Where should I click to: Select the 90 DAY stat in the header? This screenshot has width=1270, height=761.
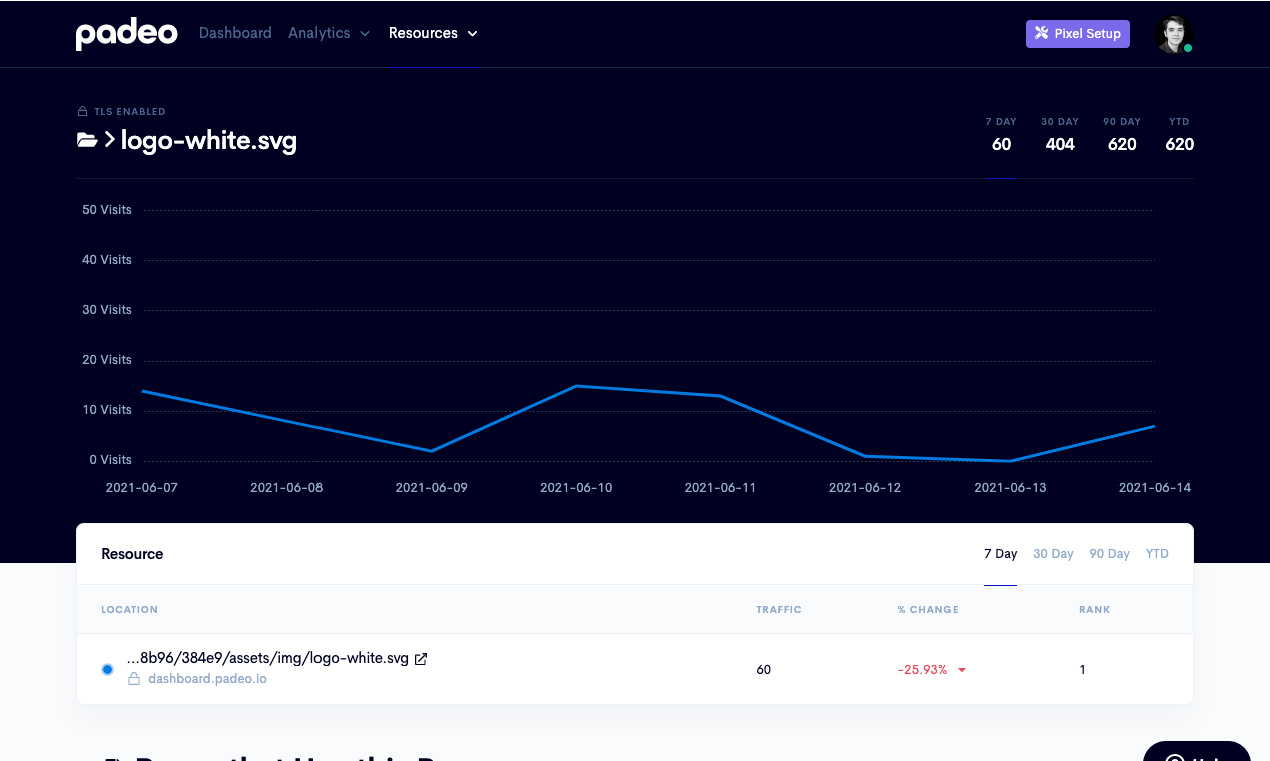(1122, 135)
